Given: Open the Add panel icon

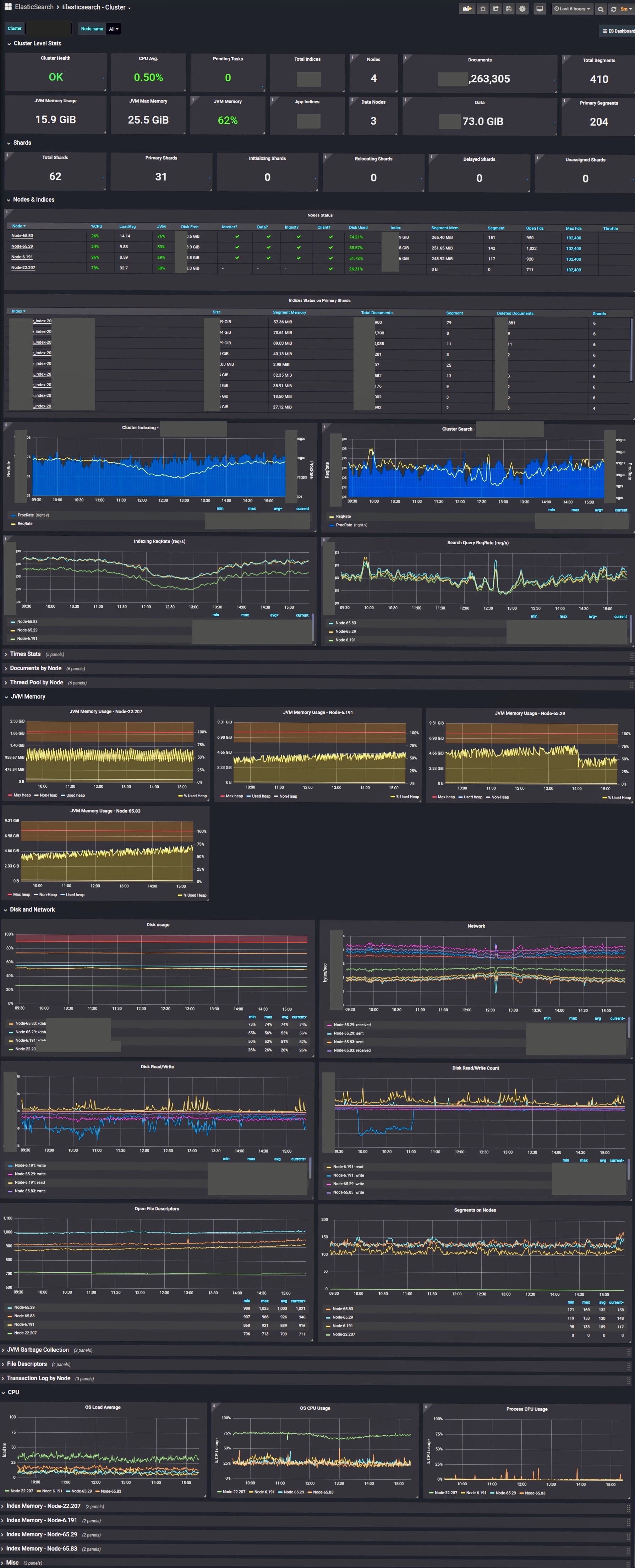Looking at the screenshot, I should coord(467,9).
